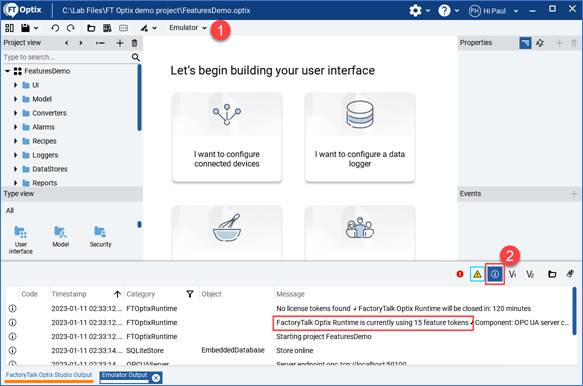Expand the Alarms folder
The image size is (583, 386).
pos(15,127)
